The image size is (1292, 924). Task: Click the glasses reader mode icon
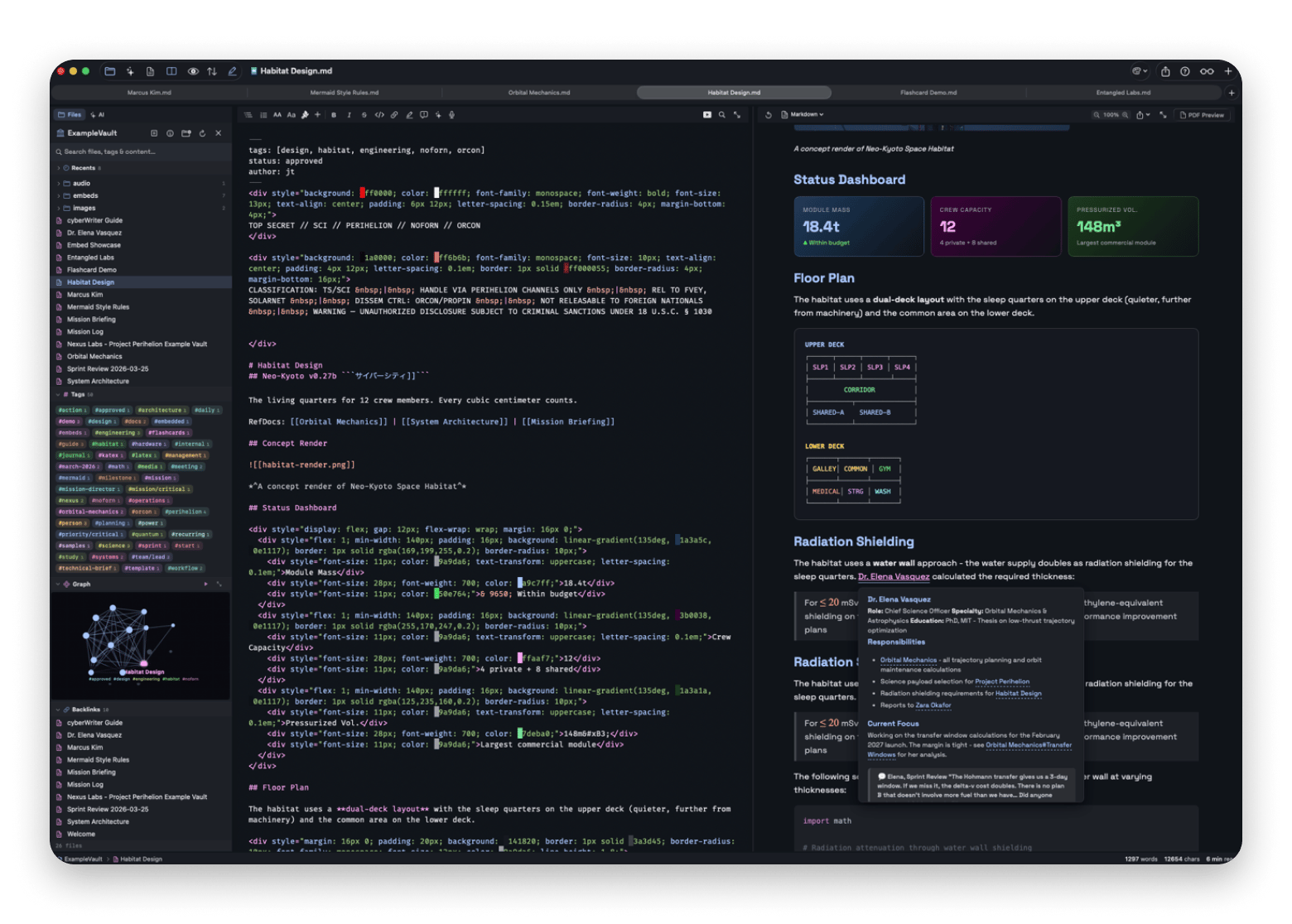pyautogui.click(x=1207, y=71)
